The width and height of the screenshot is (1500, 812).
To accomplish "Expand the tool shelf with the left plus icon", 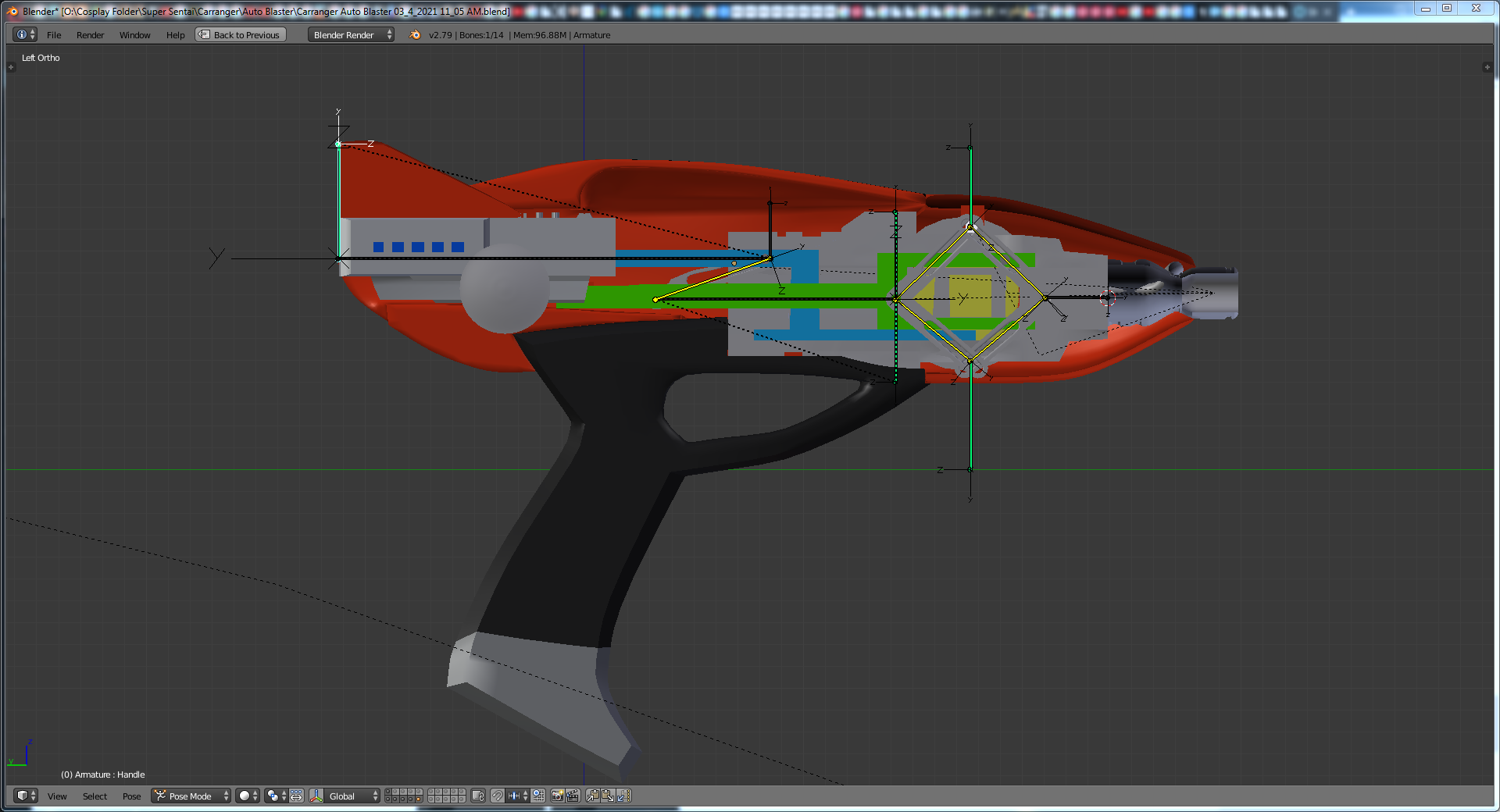I will (x=11, y=67).
